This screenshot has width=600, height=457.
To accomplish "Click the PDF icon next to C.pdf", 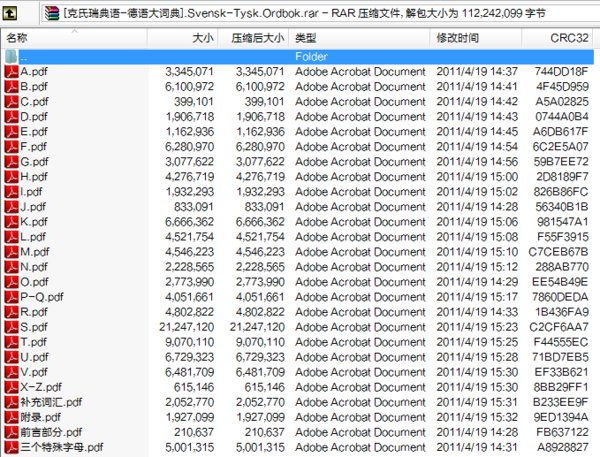I will pos(11,101).
